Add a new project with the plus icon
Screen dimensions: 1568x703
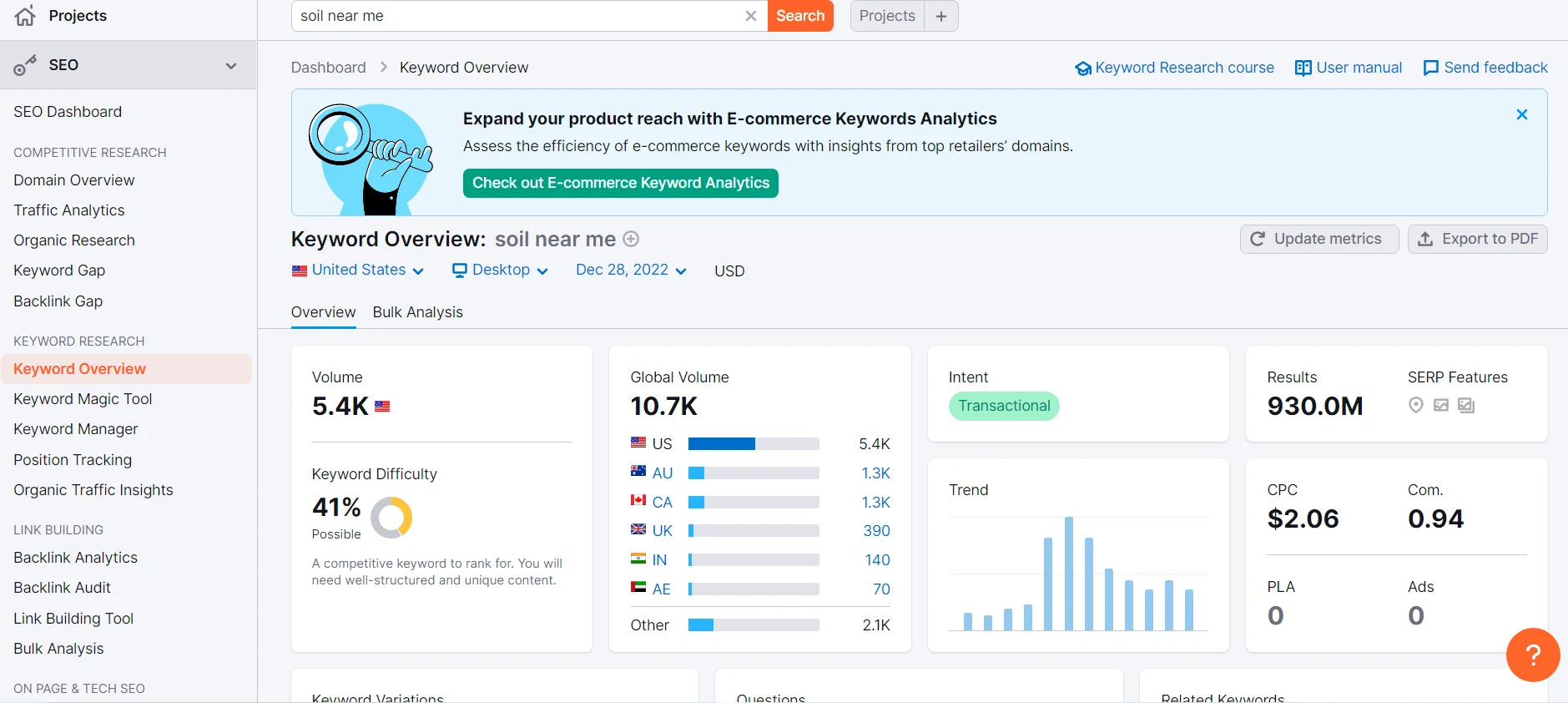click(x=941, y=16)
